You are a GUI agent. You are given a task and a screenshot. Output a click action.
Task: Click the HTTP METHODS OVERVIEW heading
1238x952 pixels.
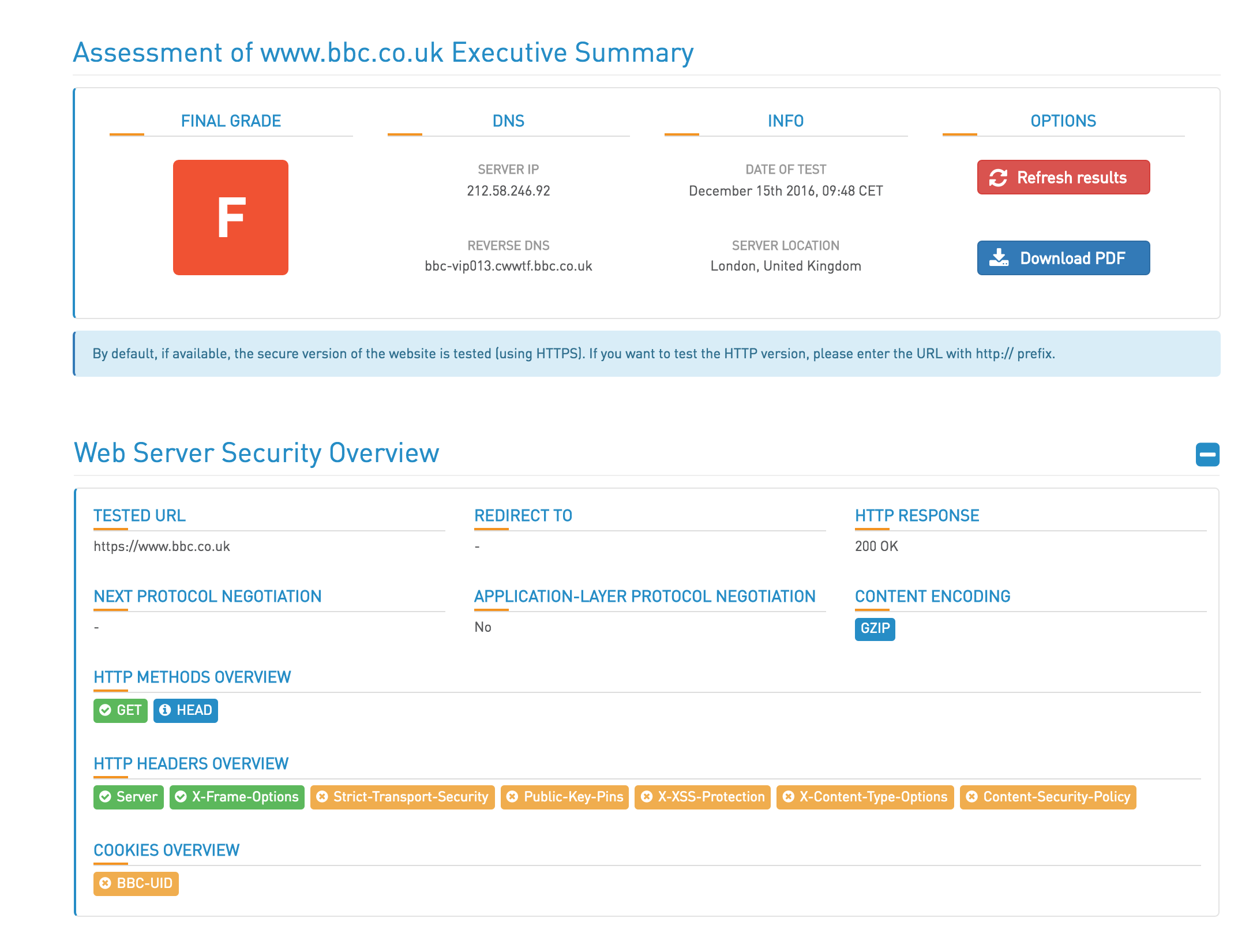tap(192, 677)
